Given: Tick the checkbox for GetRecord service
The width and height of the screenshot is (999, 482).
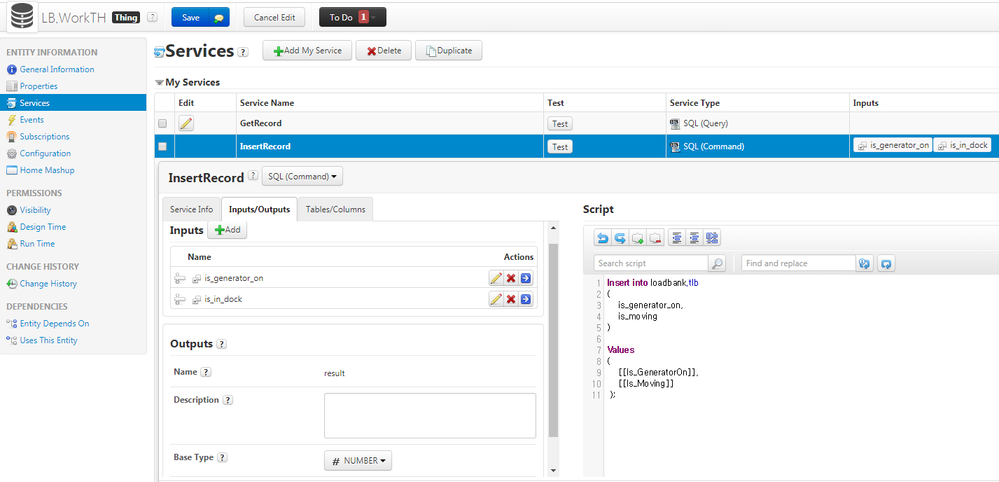Looking at the screenshot, I should coord(162,124).
